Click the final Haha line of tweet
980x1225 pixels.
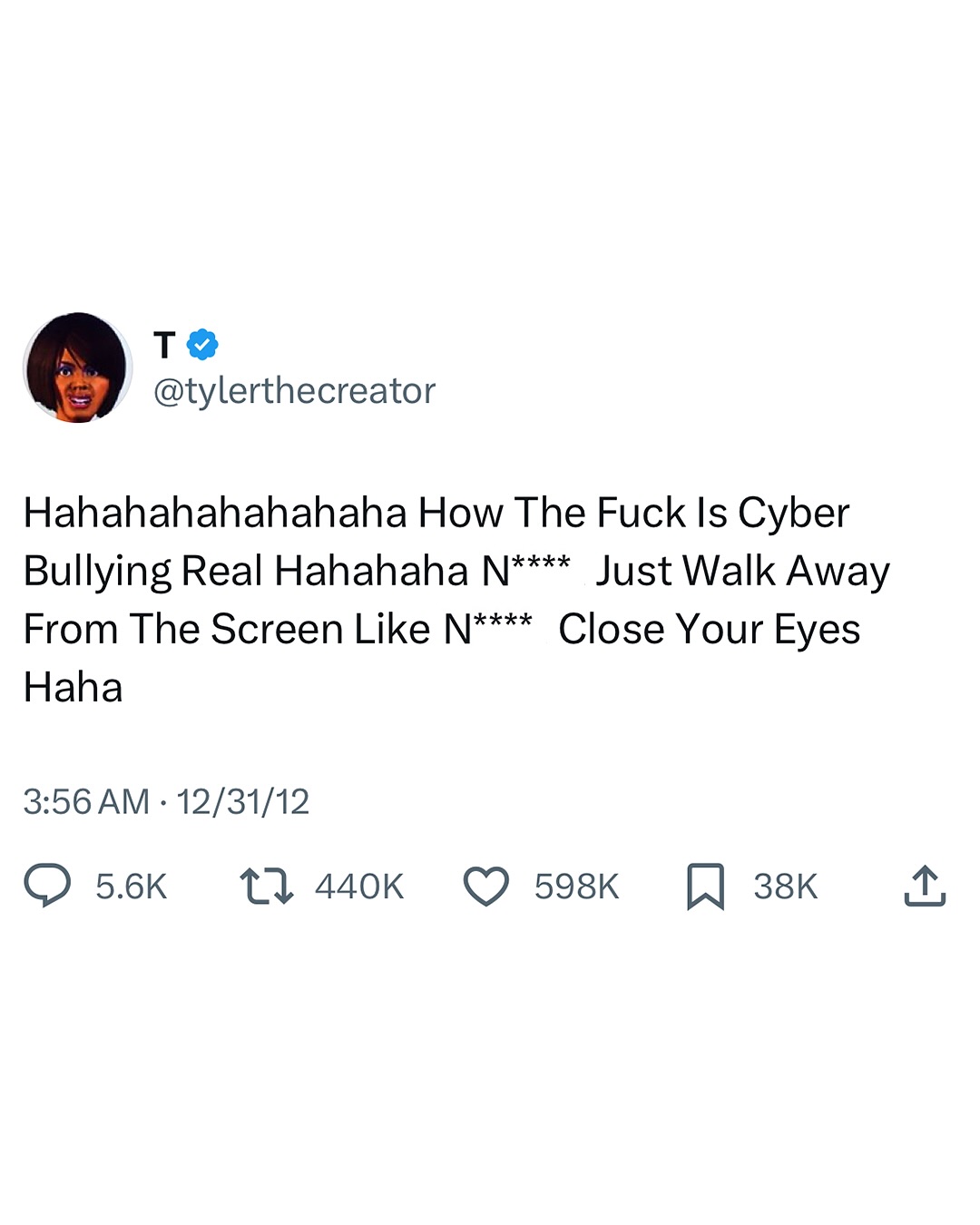coord(73,688)
